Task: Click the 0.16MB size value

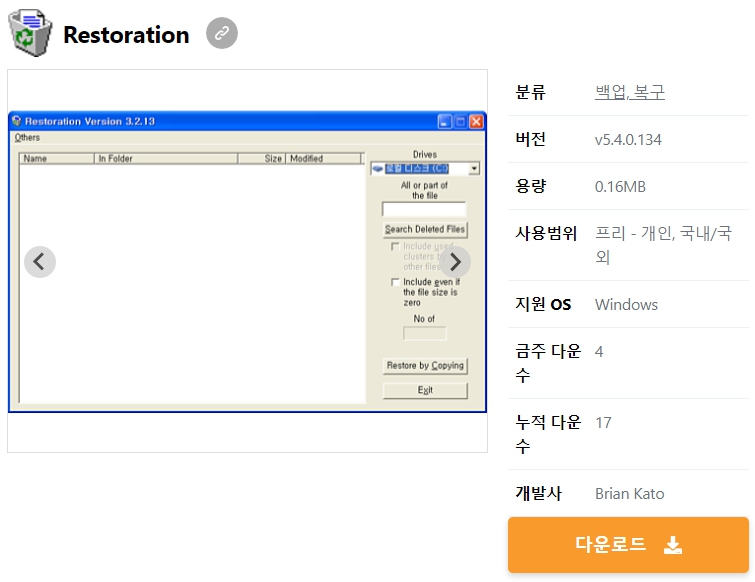Action: [620, 186]
